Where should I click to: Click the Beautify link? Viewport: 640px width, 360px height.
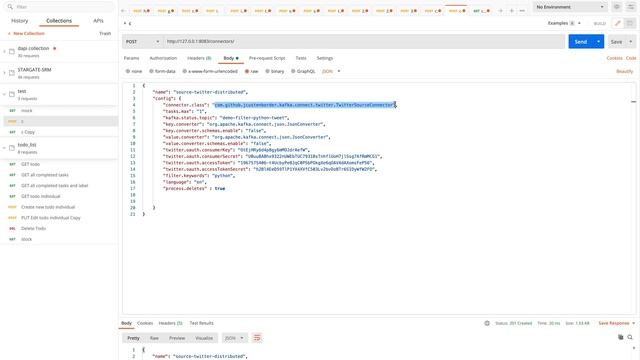[x=624, y=71]
